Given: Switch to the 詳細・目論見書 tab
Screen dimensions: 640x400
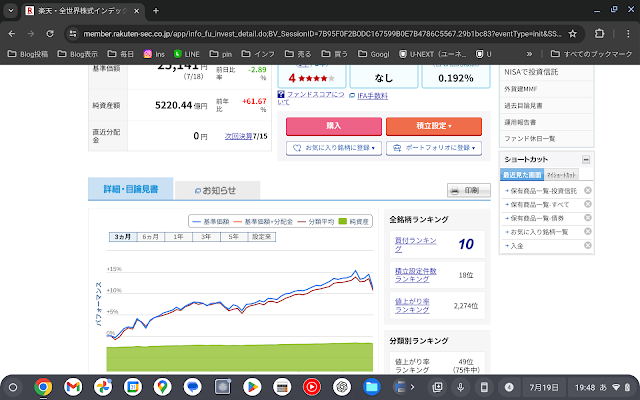Looking at the screenshot, I should (131, 189).
